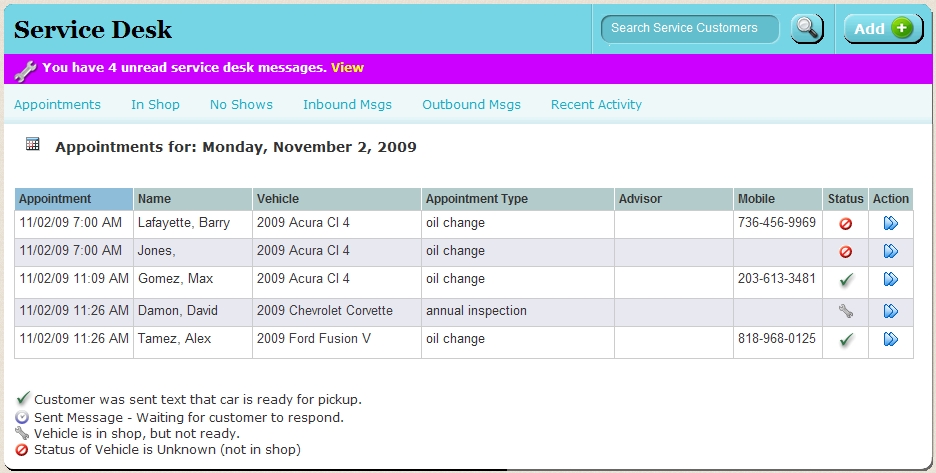Click mobile number 818-968-0125

pos(777,339)
